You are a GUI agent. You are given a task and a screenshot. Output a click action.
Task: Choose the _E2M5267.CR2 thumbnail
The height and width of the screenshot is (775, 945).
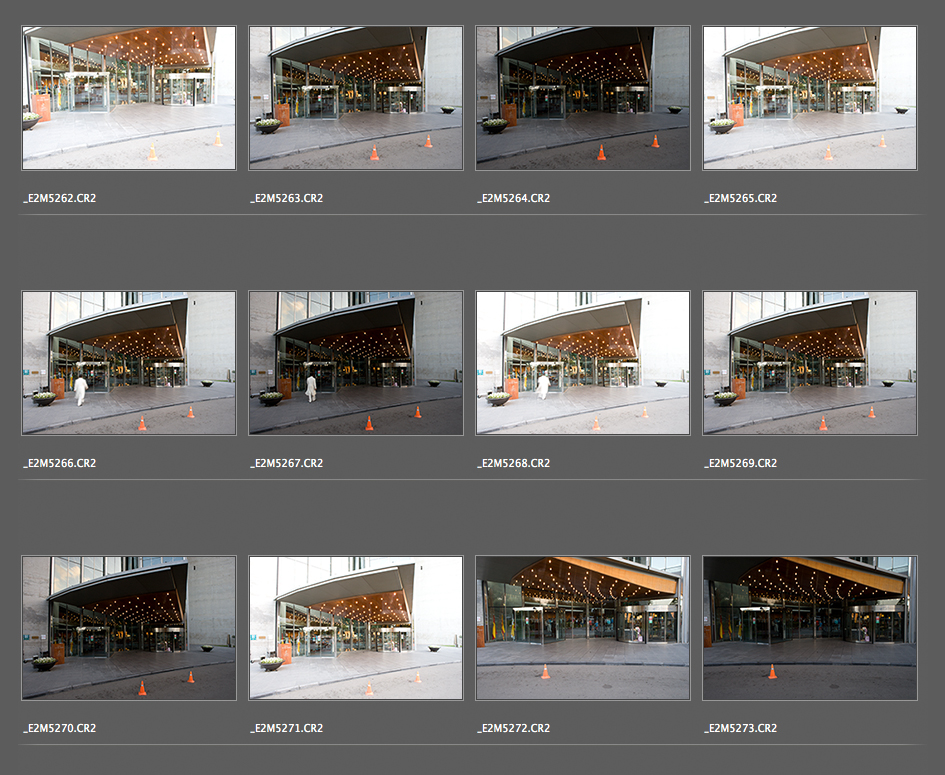[356, 363]
